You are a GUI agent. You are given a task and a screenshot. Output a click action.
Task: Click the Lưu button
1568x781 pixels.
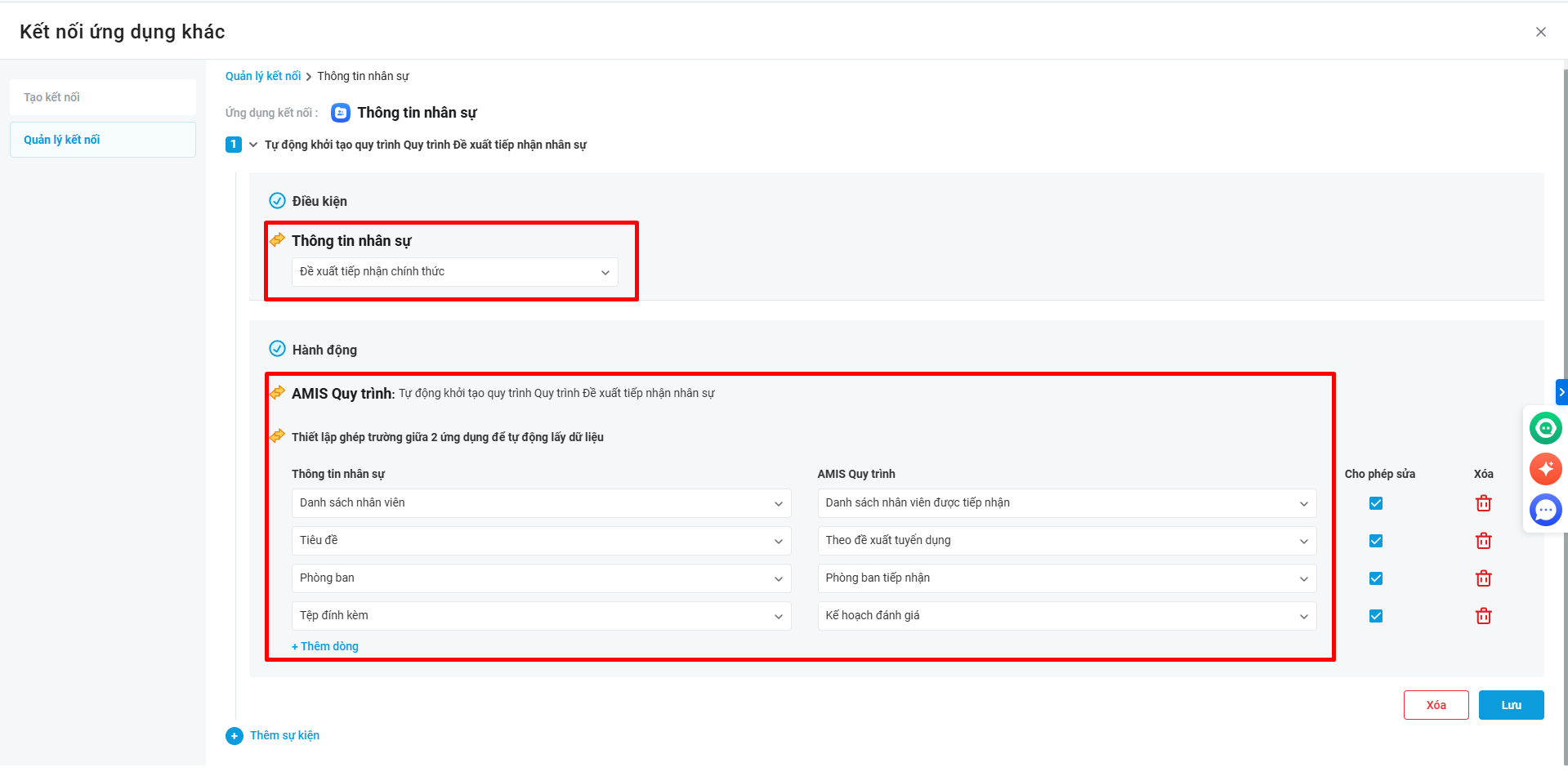[x=1511, y=705]
